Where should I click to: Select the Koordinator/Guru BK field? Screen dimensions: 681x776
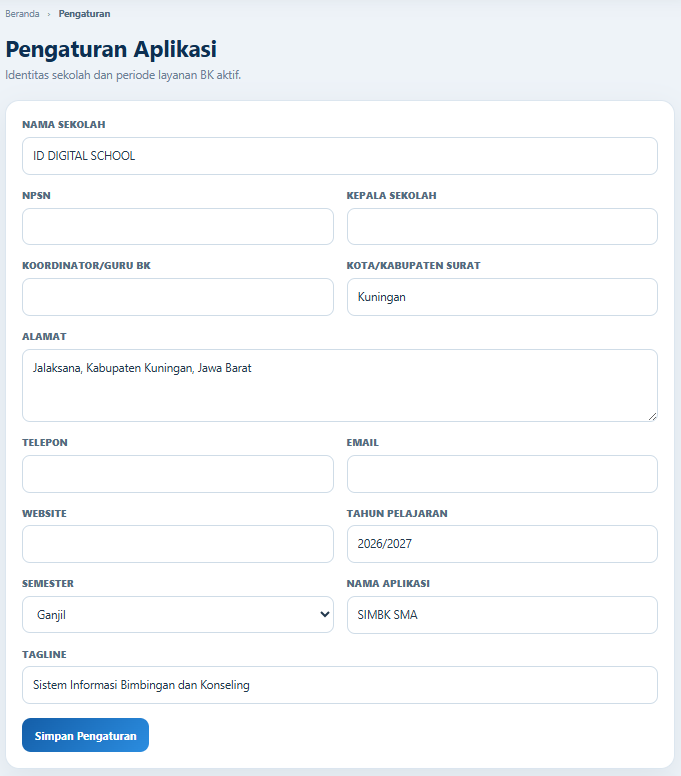178,297
